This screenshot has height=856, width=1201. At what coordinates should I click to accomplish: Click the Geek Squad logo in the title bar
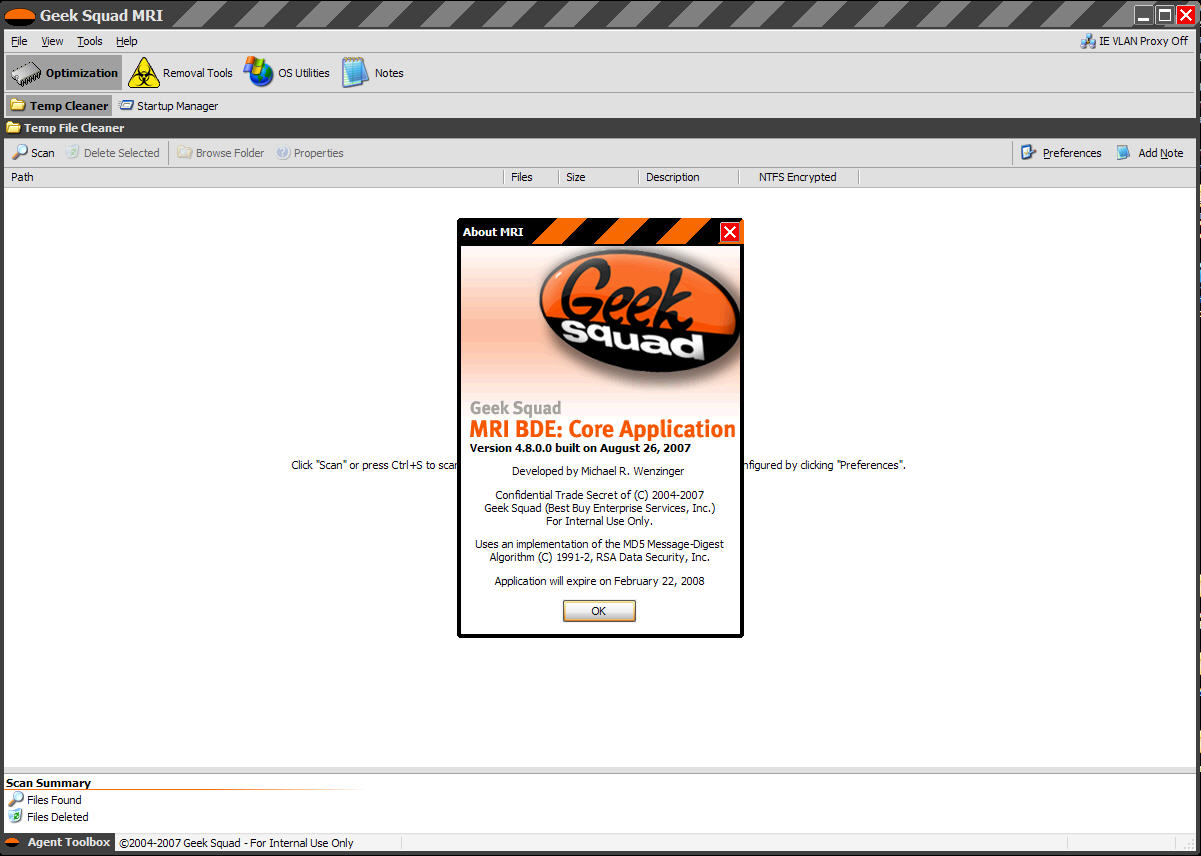(x=20, y=16)
